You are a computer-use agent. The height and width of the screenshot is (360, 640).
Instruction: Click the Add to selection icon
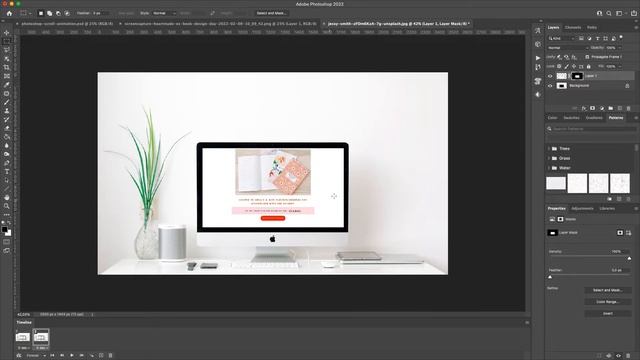(49, 13)
